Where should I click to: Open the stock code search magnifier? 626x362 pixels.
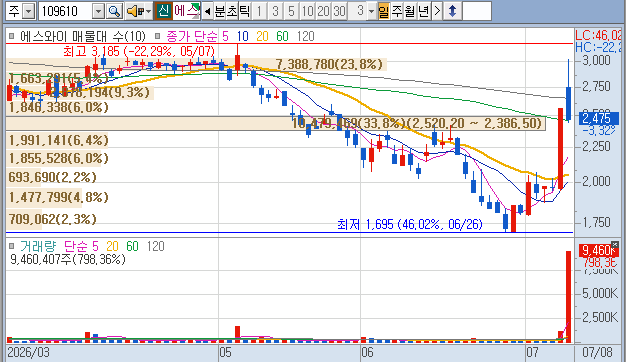coord(115,11)
